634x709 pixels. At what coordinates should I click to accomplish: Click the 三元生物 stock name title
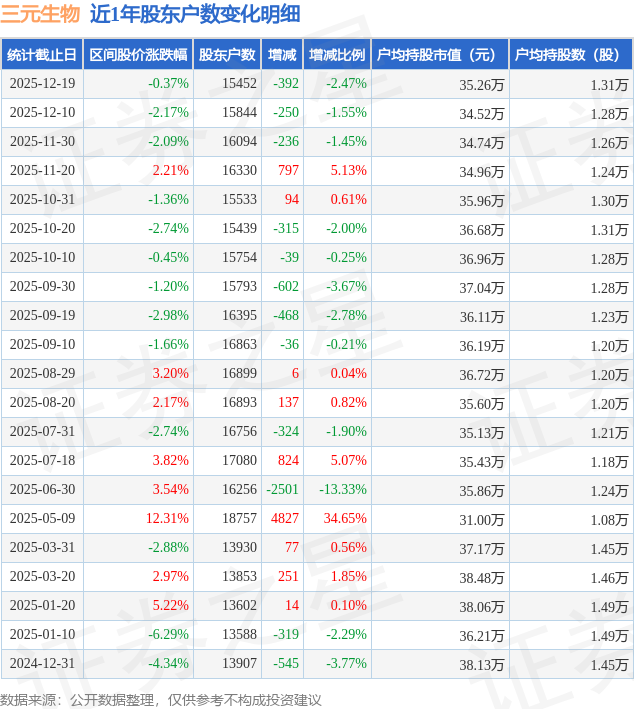point(41,14)
